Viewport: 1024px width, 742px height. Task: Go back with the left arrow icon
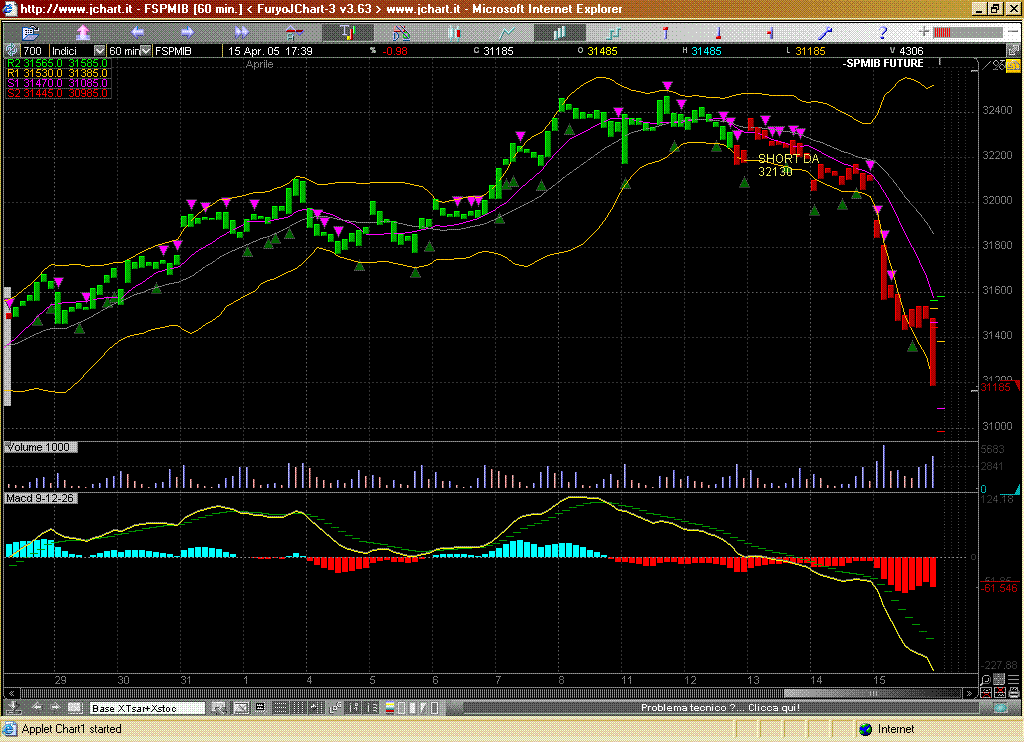click(x=137, y=33)
